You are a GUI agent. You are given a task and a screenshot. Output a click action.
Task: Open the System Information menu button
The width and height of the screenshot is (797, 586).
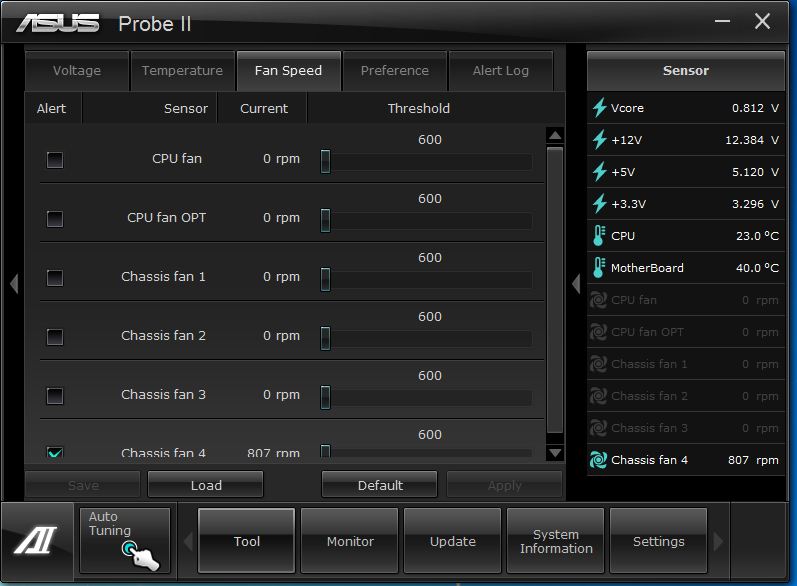pyautogui.click(x=556, y=541)
